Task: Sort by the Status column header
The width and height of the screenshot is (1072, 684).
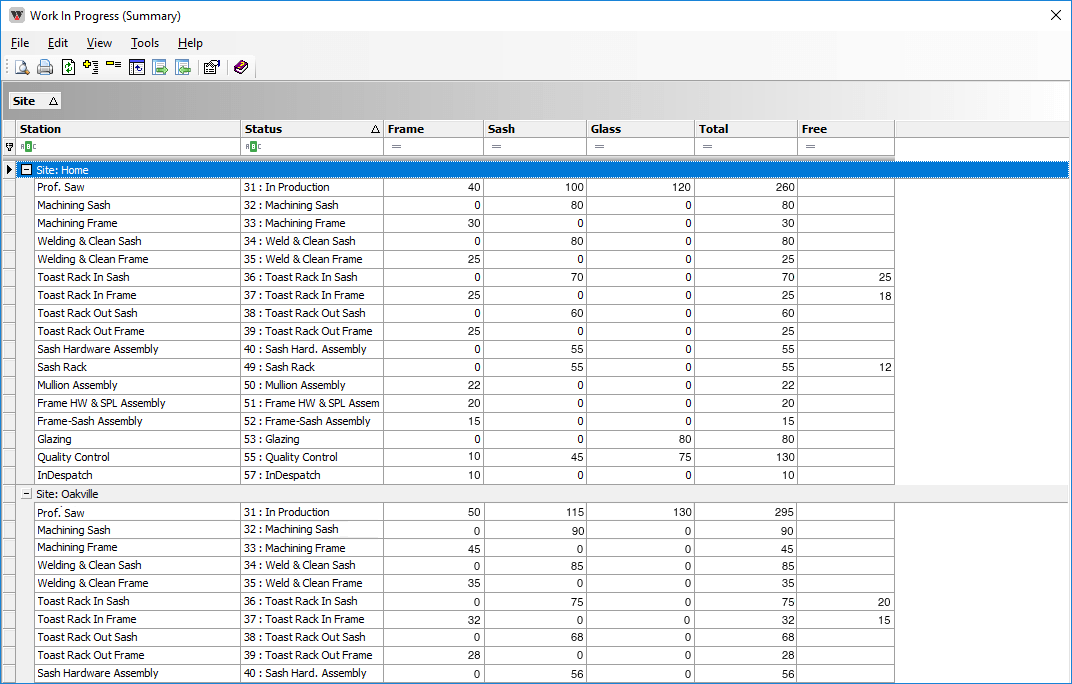Action: [x=305, y=129]
